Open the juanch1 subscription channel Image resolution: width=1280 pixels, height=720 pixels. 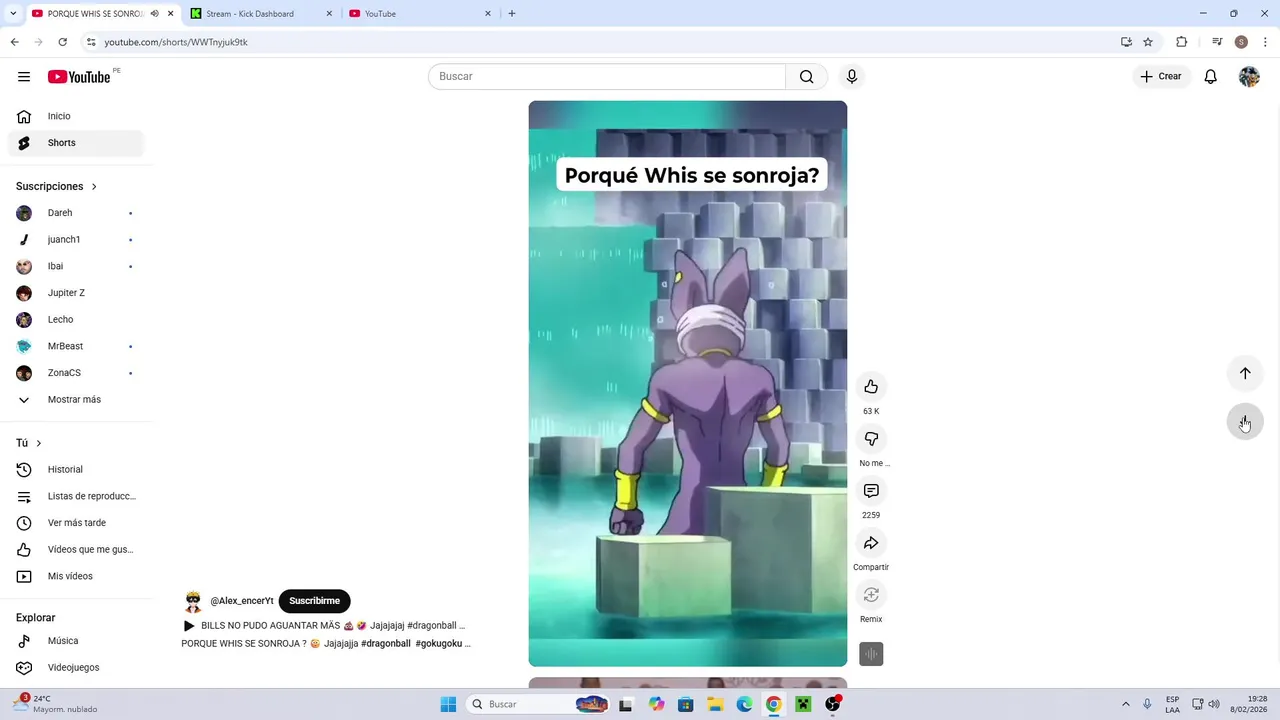[x=76, y=240]
